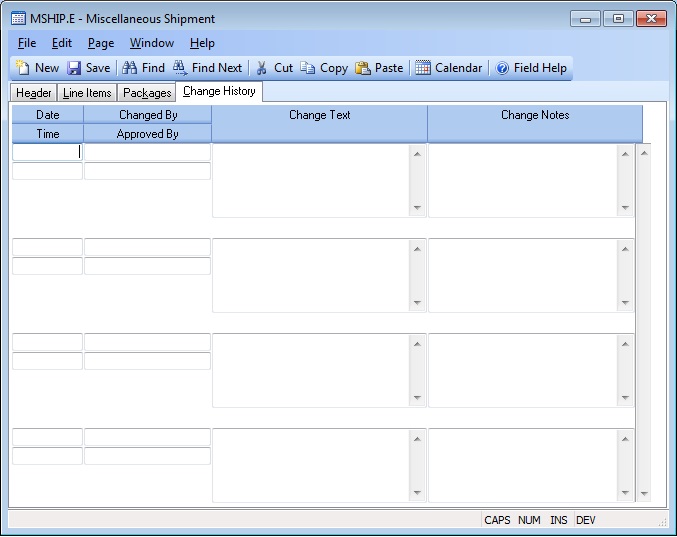The image size is (677, 537).
Task: Click the Find binoculars icon
Action: pos(130,68)
